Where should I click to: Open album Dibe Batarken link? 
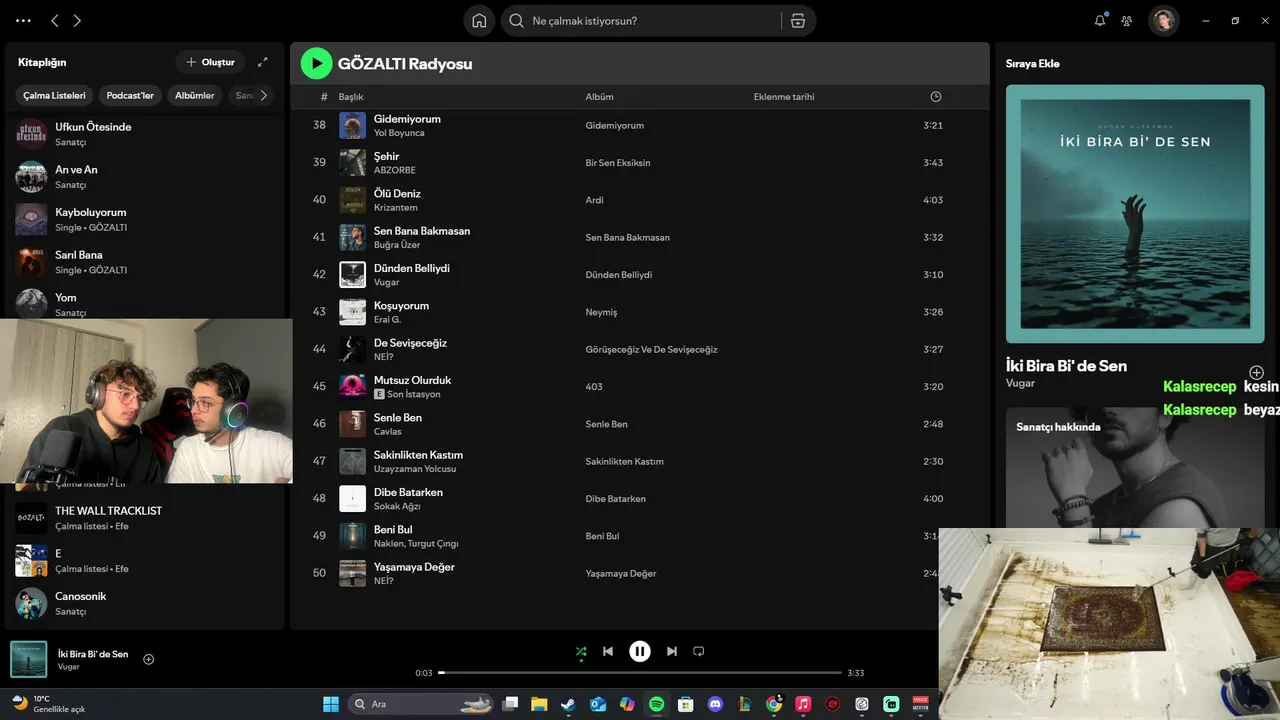click(616, 499)
